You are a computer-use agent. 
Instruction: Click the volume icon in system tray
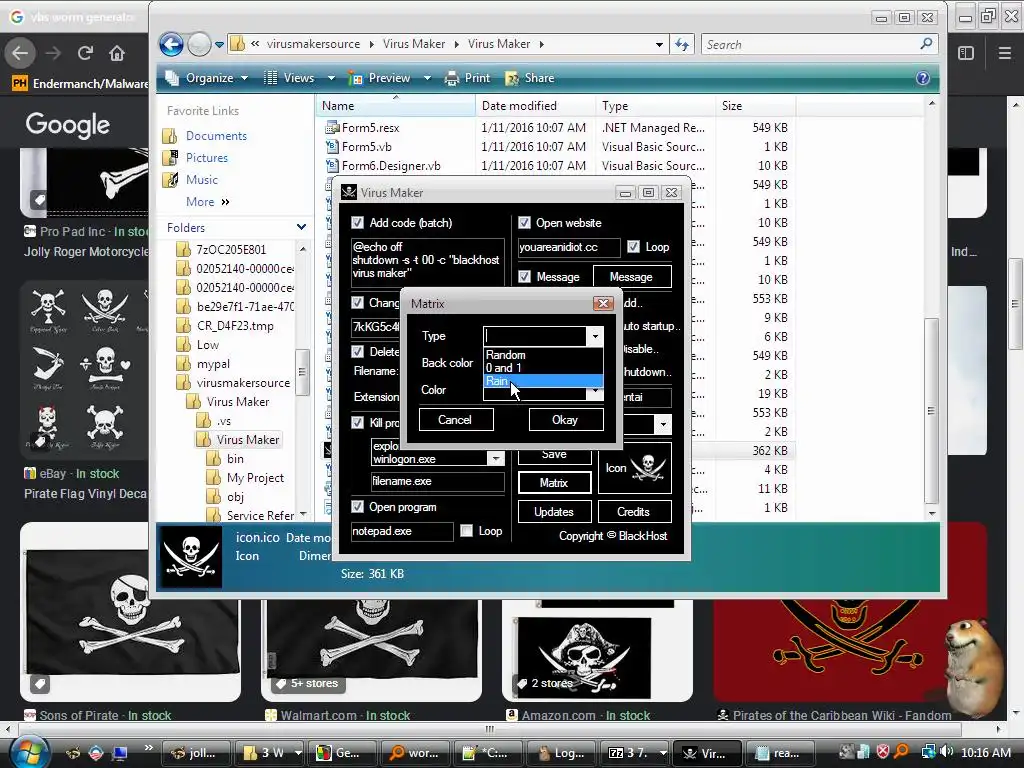point(947,752)
